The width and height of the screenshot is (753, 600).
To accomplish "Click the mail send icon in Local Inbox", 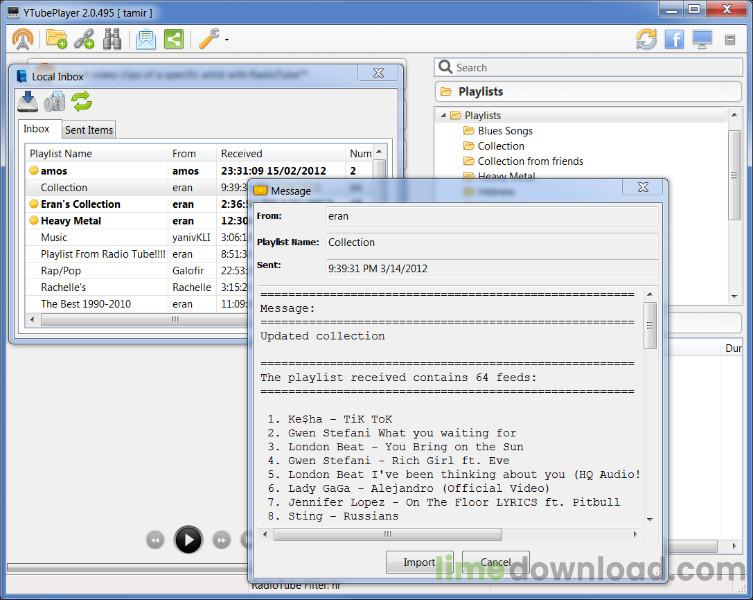I will (x=54, y=101).
